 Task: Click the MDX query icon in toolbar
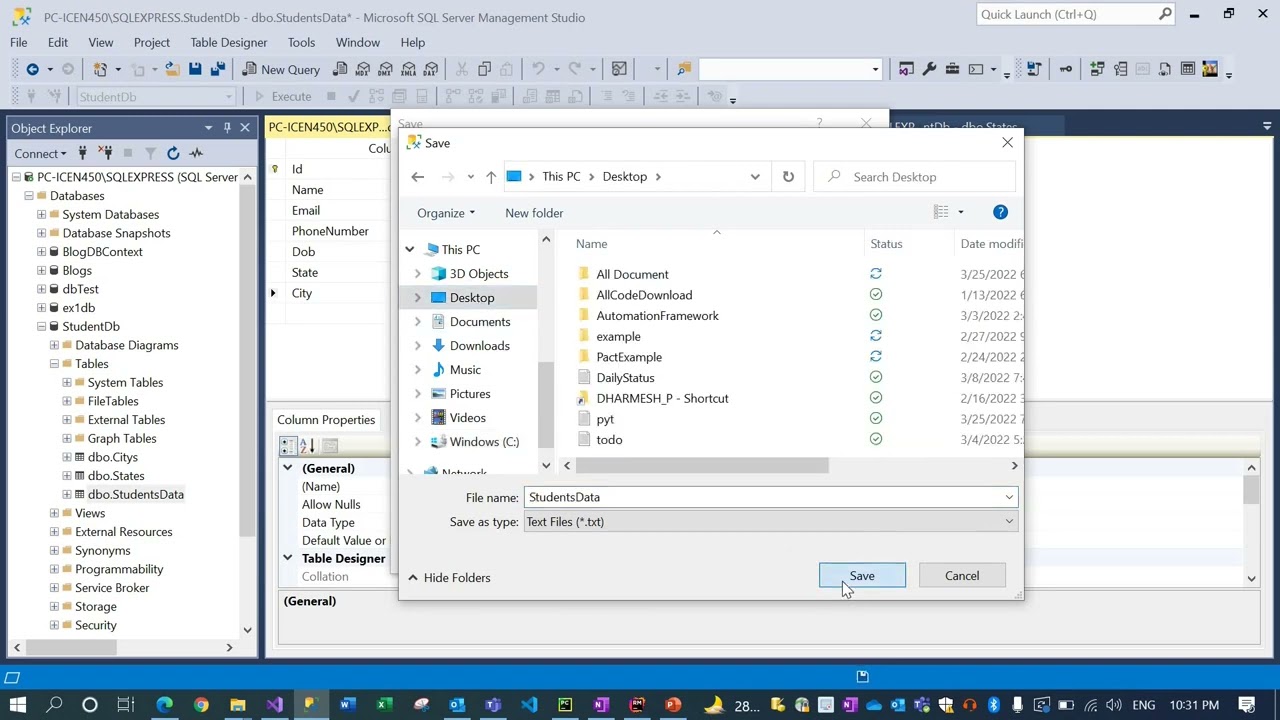pyautogui.click(x=362, y=69)
